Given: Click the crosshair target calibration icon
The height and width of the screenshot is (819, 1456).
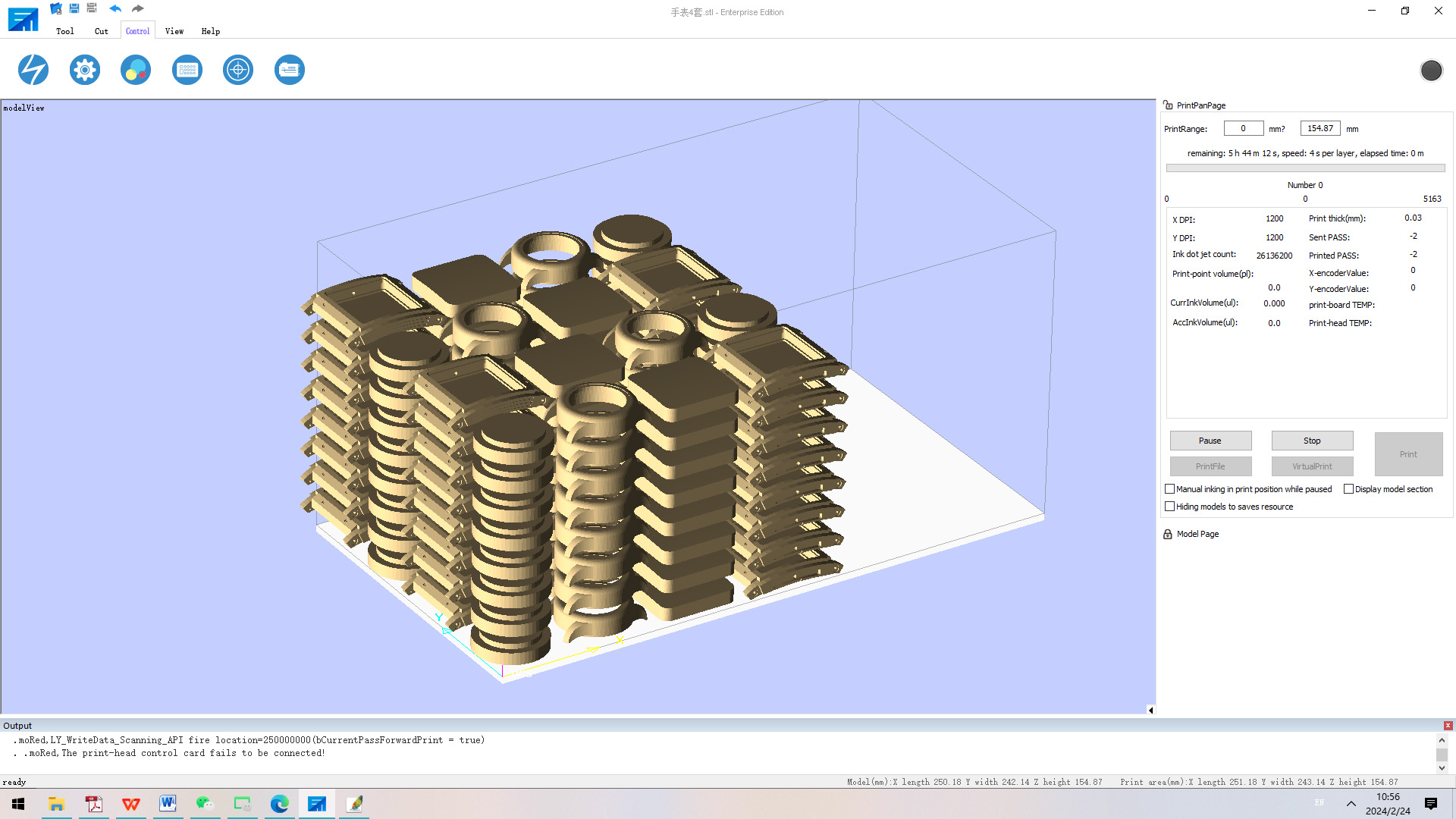Looking at the screenshot, I should pos(238,70).
